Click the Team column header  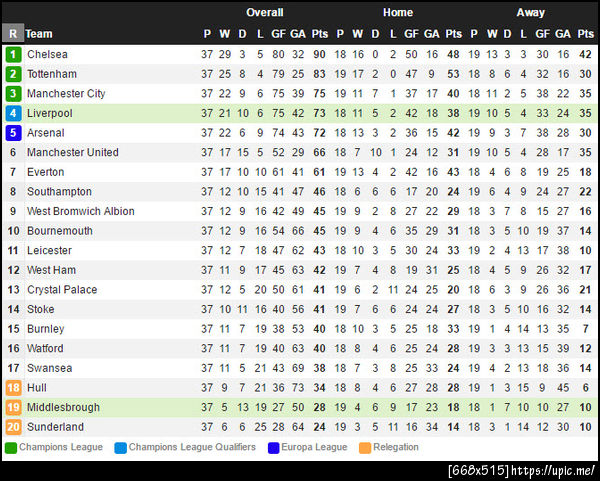[x=40, y=34]
